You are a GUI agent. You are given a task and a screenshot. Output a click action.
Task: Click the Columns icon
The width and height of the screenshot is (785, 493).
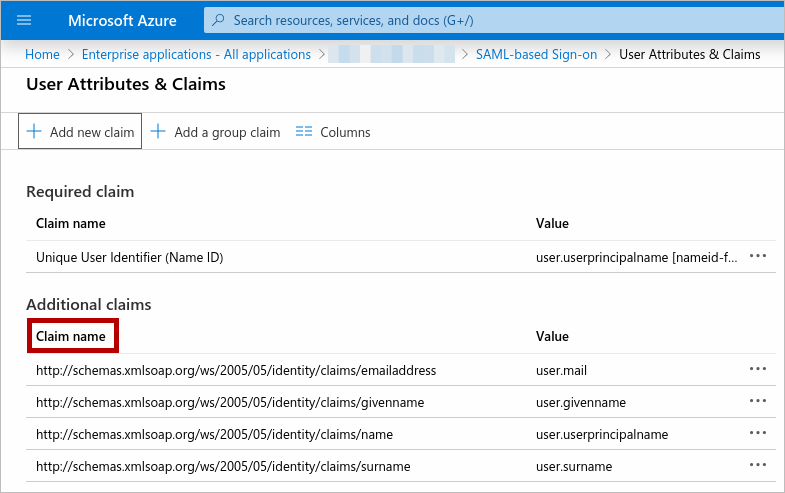[304, 132]
